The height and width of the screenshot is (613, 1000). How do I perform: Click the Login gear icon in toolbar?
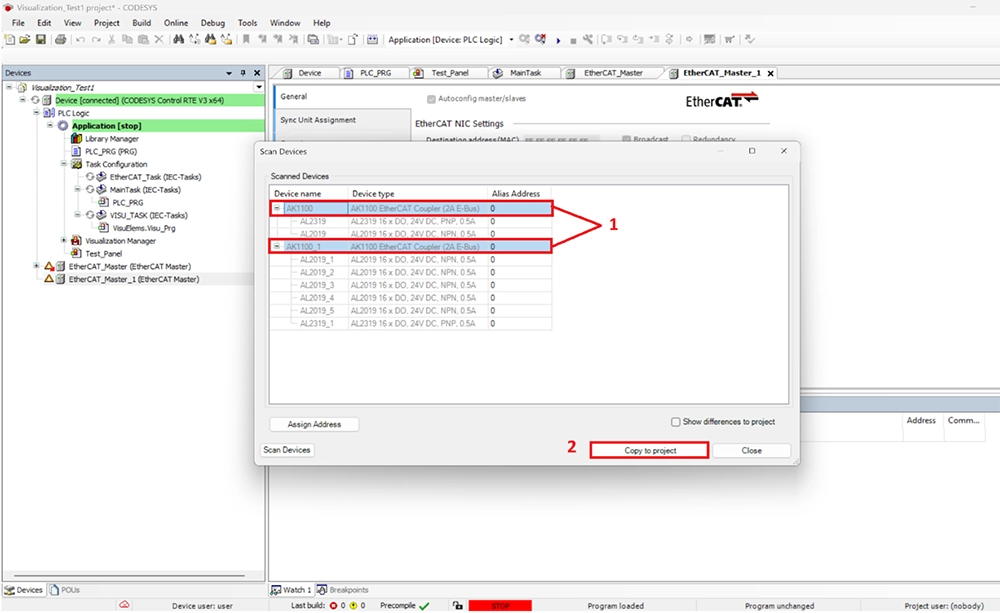click(524, 40)
